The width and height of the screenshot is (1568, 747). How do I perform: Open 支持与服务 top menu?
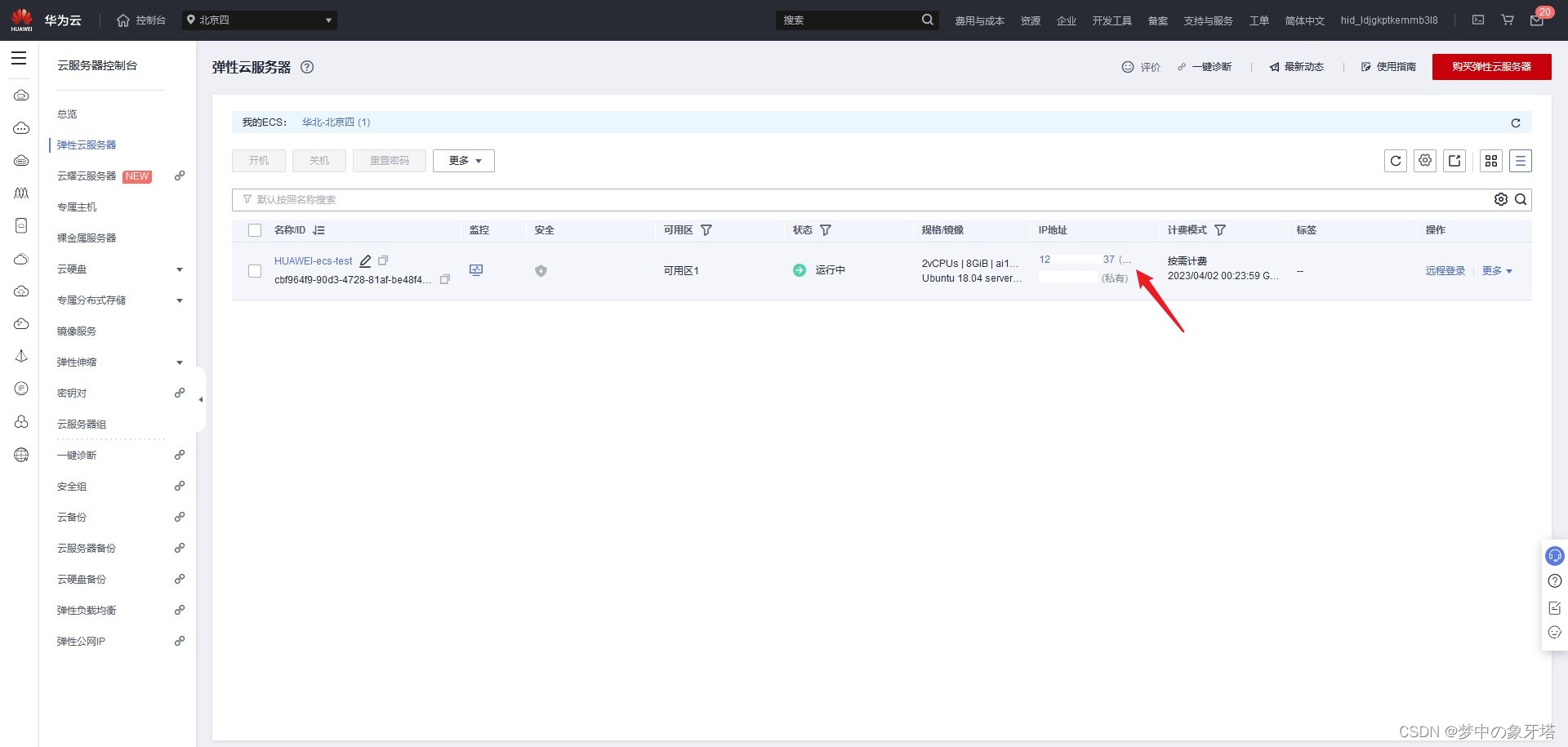tap(1208, 20)
